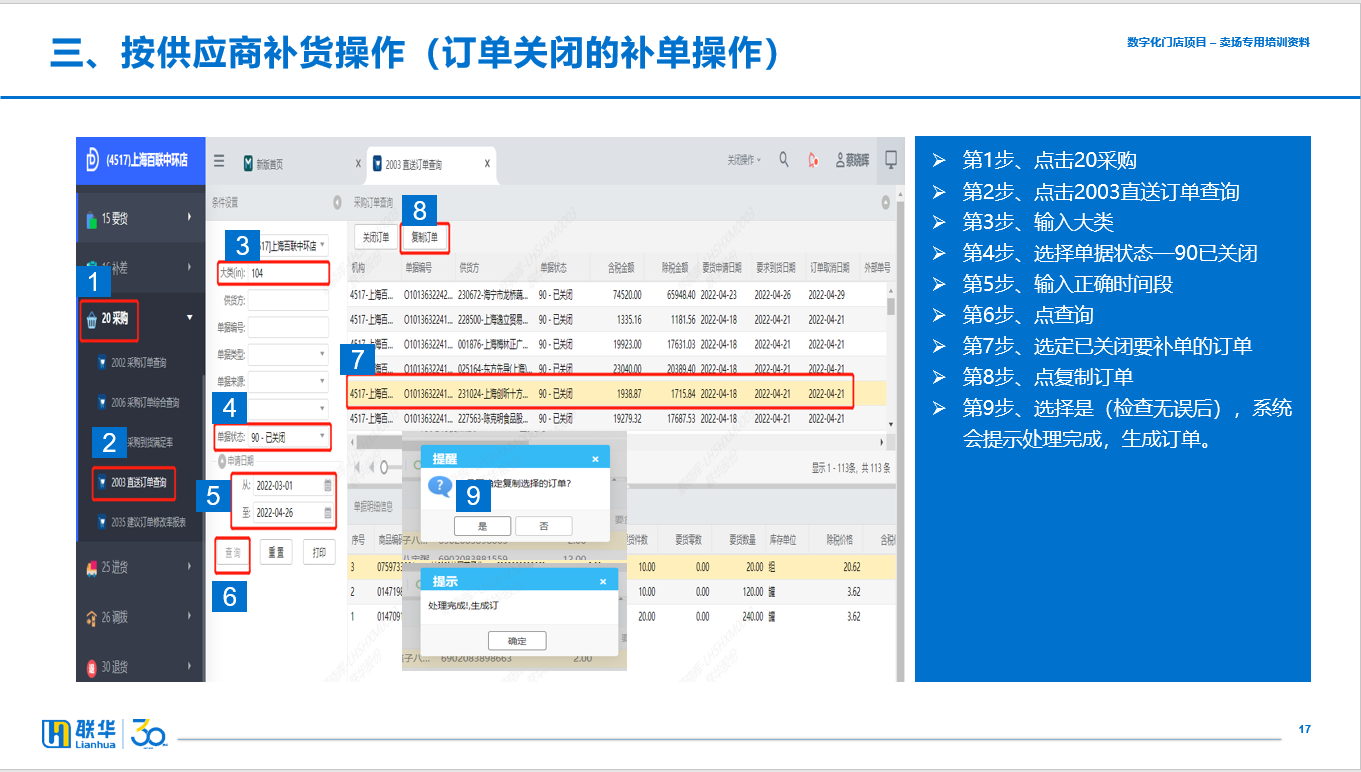Click the store logo beside (4517)上海百联中环店
The height and width of the screenshot is (772, 1361).
[91, 160]
